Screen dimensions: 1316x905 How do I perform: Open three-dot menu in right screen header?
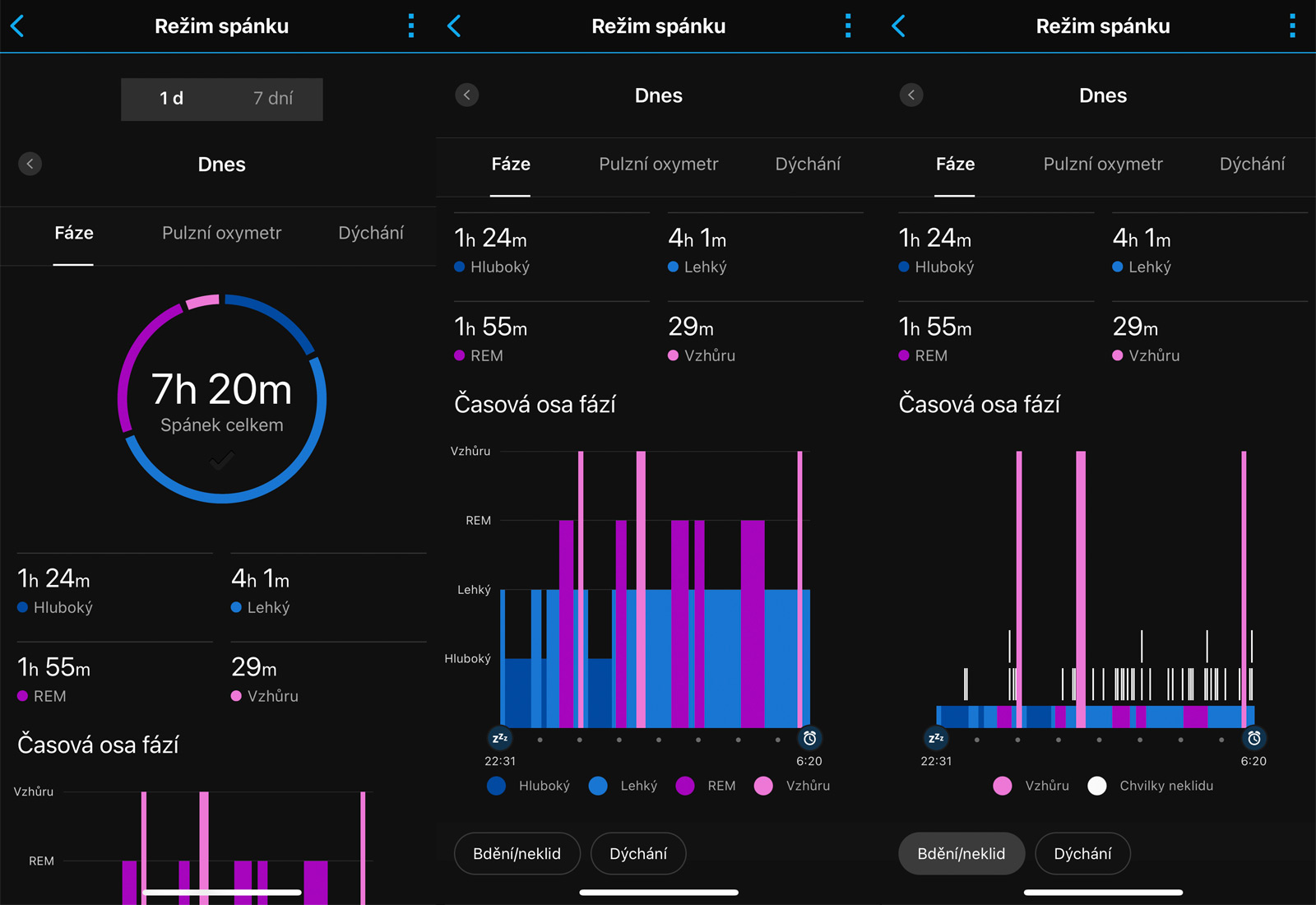pos(1292,26)
